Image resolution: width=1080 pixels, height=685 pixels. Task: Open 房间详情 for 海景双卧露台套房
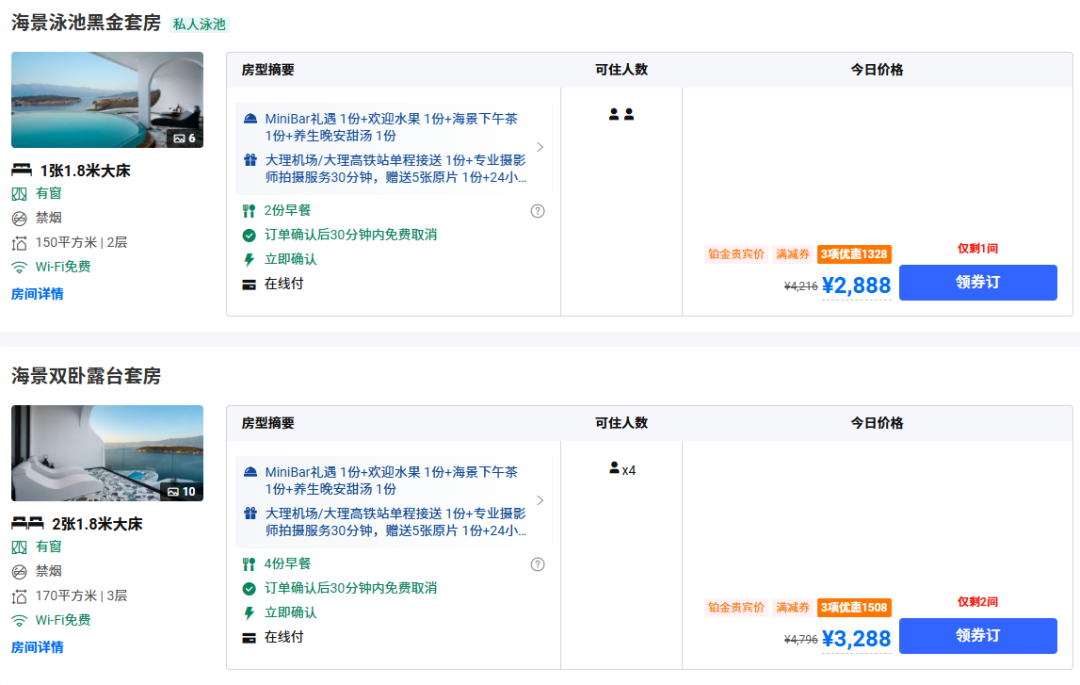coord(37,647)
